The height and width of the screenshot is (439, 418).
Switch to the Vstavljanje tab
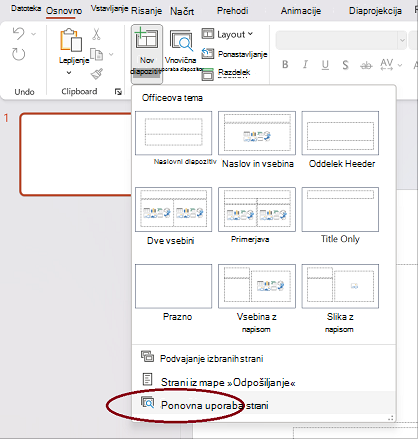(109, 9)
